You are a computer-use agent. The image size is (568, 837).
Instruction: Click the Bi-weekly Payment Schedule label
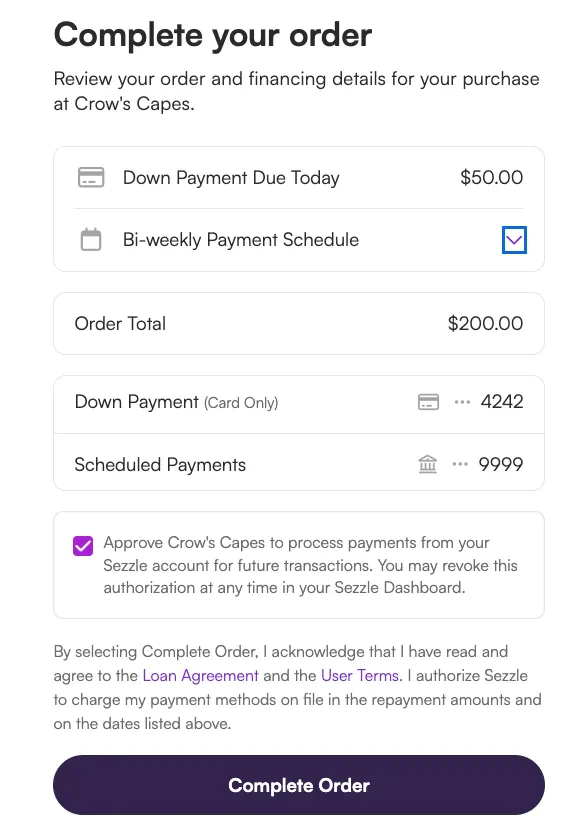[241, 240]
